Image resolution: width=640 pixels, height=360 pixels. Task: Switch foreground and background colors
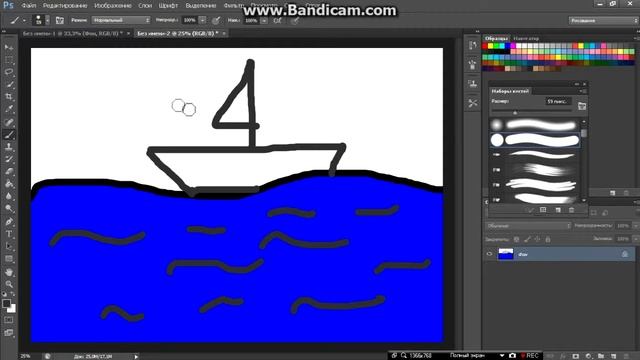click(x=12, y=294)
